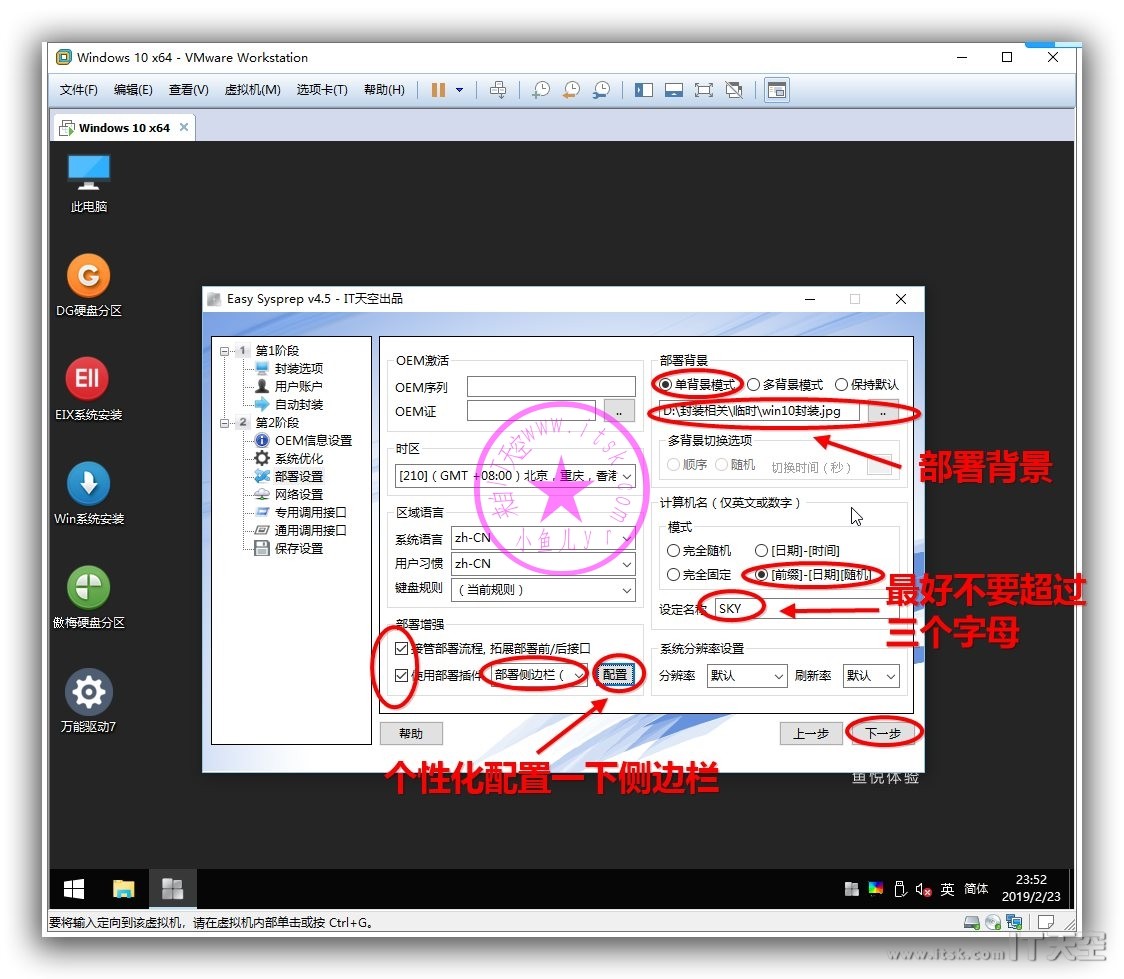Click the revert to snapshot toolbar icon

point(571,90)
